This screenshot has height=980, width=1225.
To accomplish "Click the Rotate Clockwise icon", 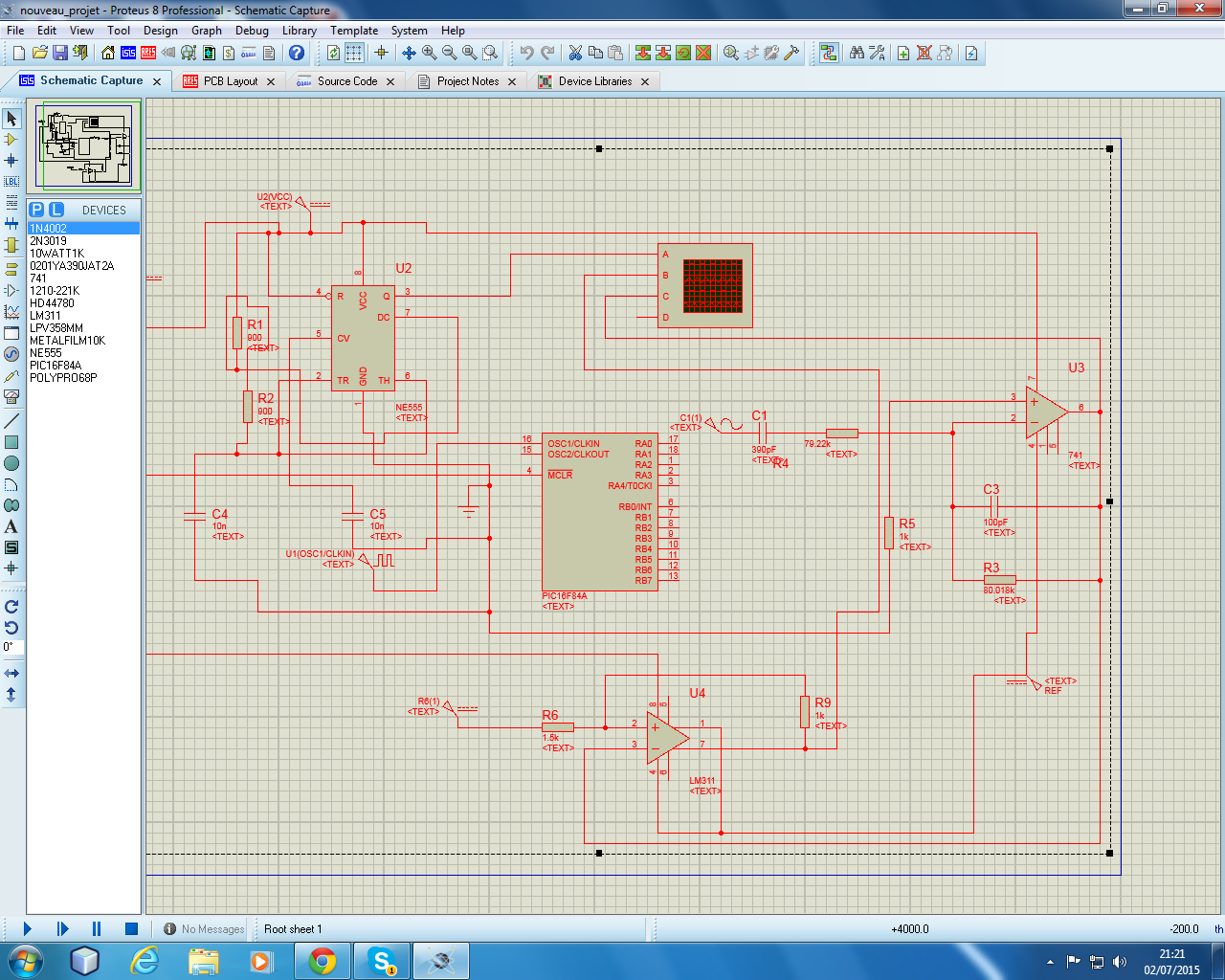I will [11, 607].
